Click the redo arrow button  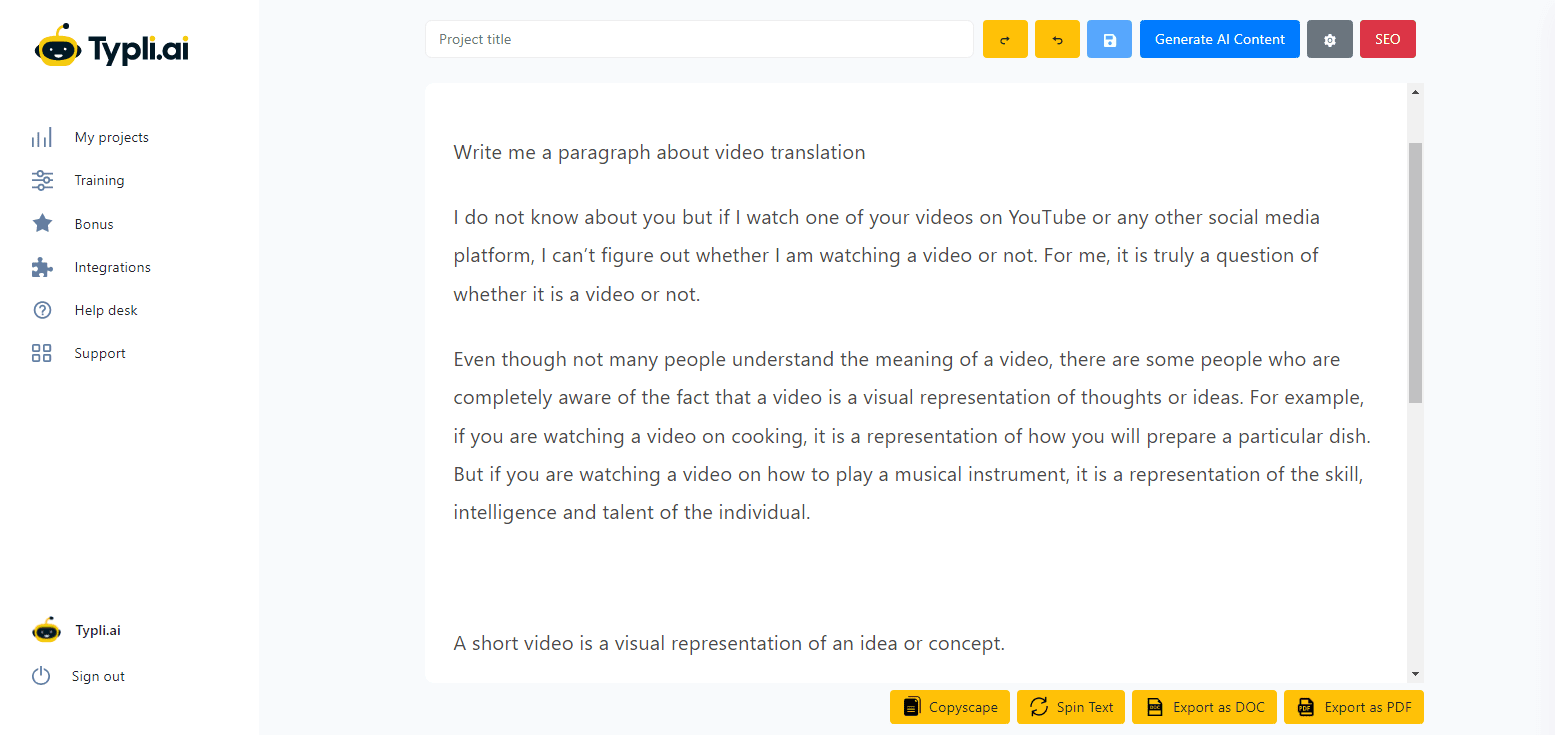click(x=1005, y=40)
